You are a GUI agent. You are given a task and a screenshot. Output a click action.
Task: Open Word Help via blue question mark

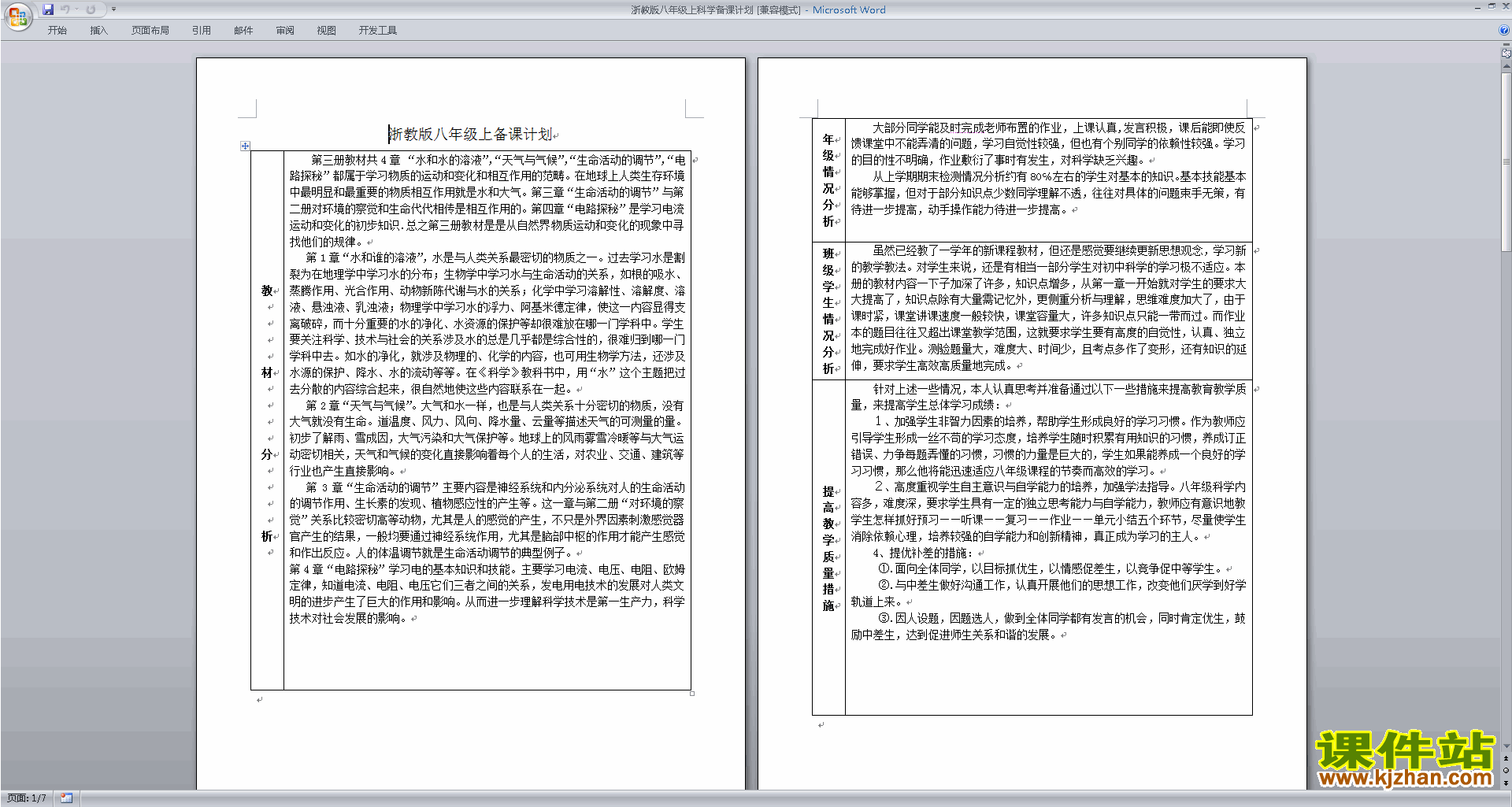click(1504, 30)
